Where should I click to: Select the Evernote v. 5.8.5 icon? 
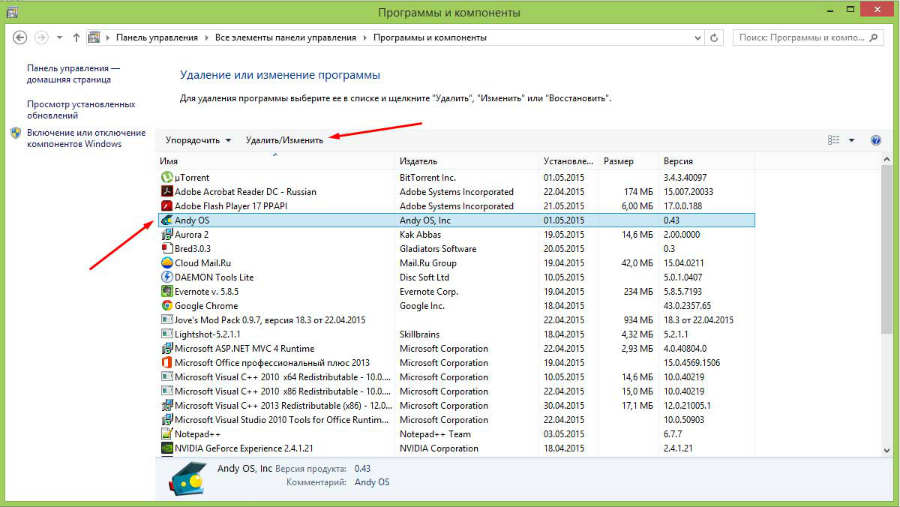pos(167,291)
